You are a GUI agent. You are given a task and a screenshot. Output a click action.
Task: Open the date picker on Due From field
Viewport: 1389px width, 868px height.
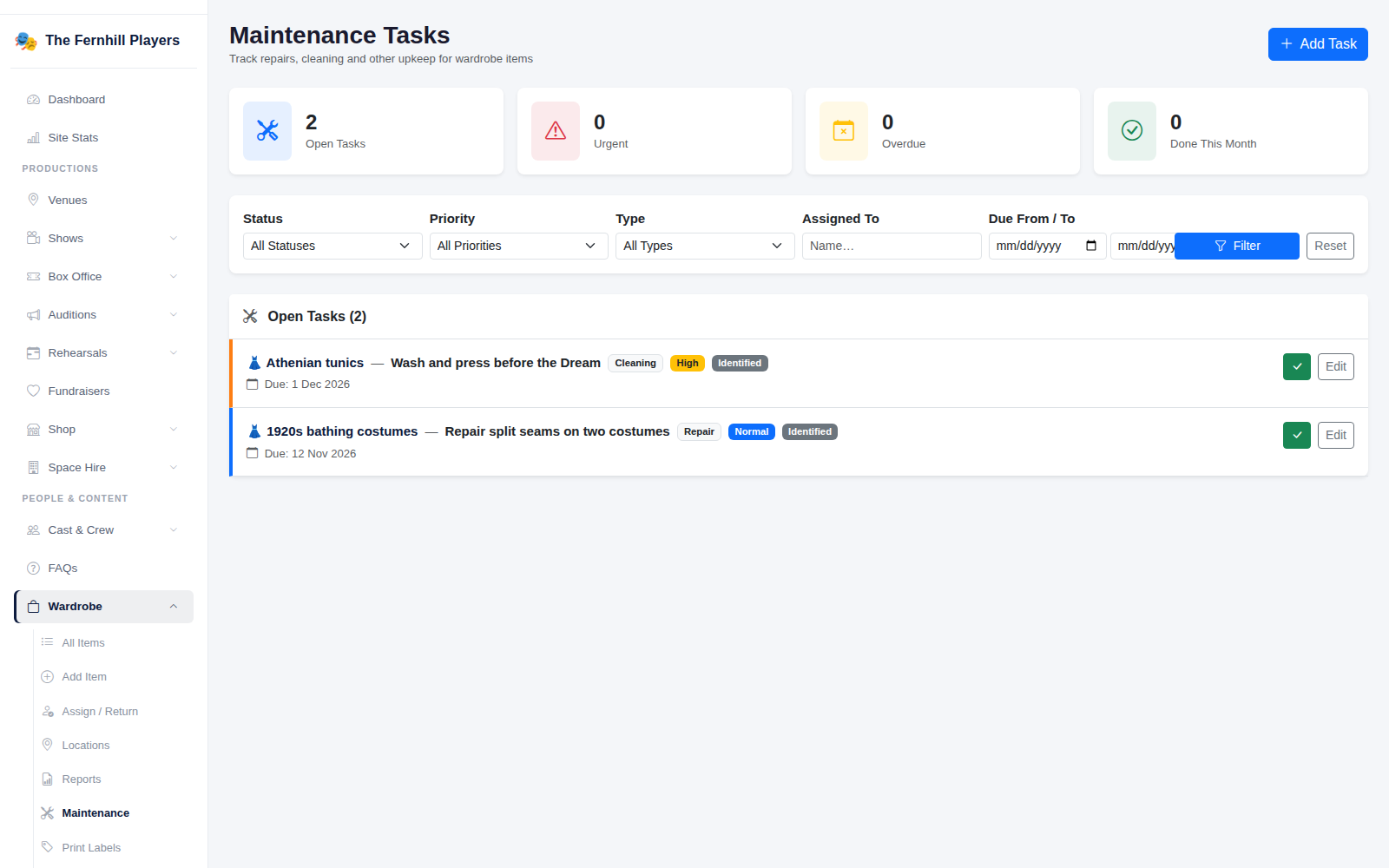[1091, 247]
